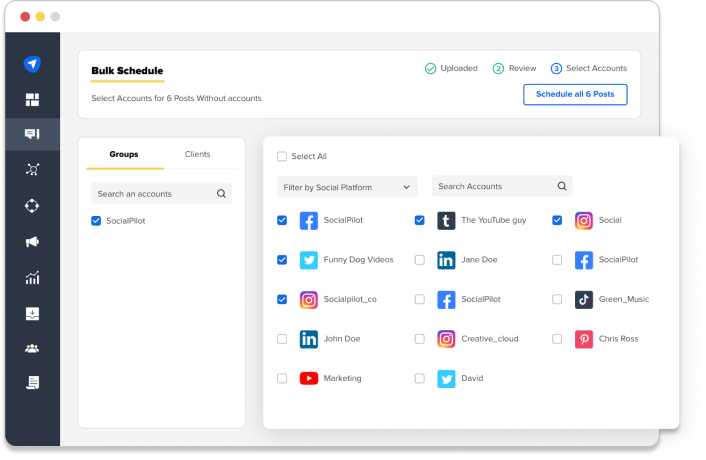Click the Socialpilot_co account name
This screenshot has height=460, width=706.
point(350,299)
